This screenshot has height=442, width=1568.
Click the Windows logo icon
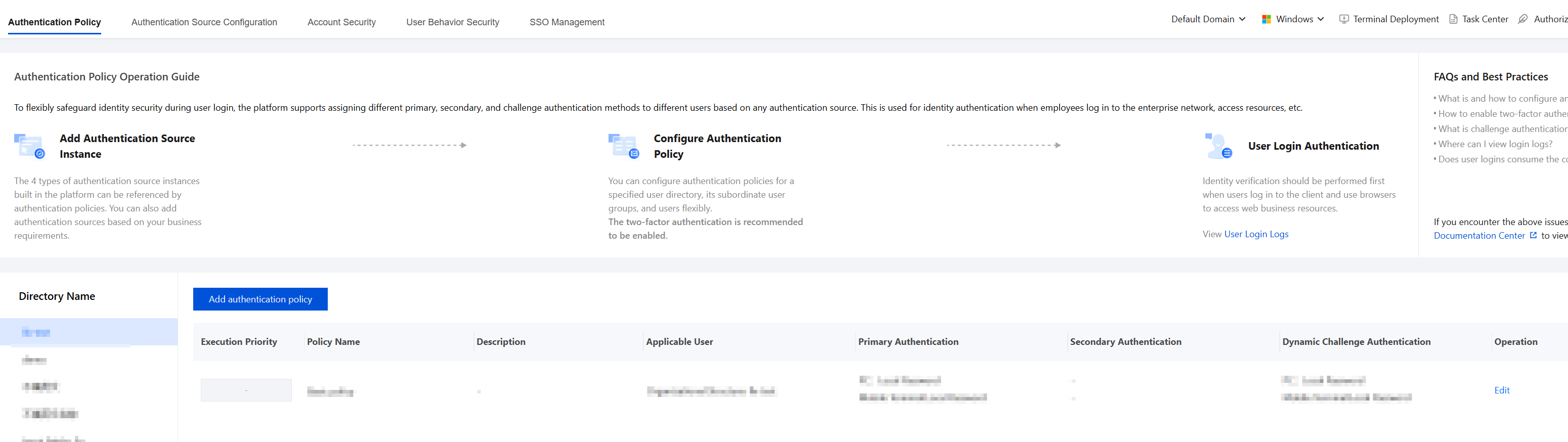click(x=1266, y=20)
